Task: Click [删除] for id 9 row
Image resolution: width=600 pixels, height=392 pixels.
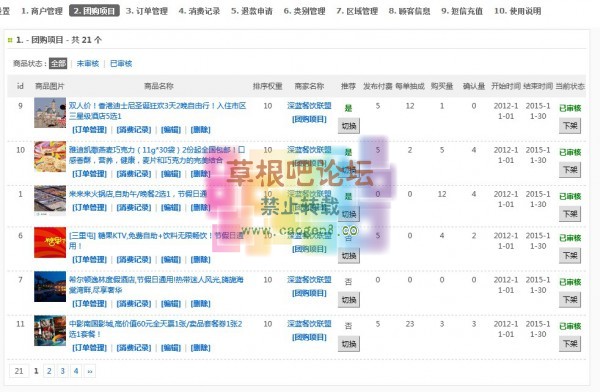Action: pos(201,130)
